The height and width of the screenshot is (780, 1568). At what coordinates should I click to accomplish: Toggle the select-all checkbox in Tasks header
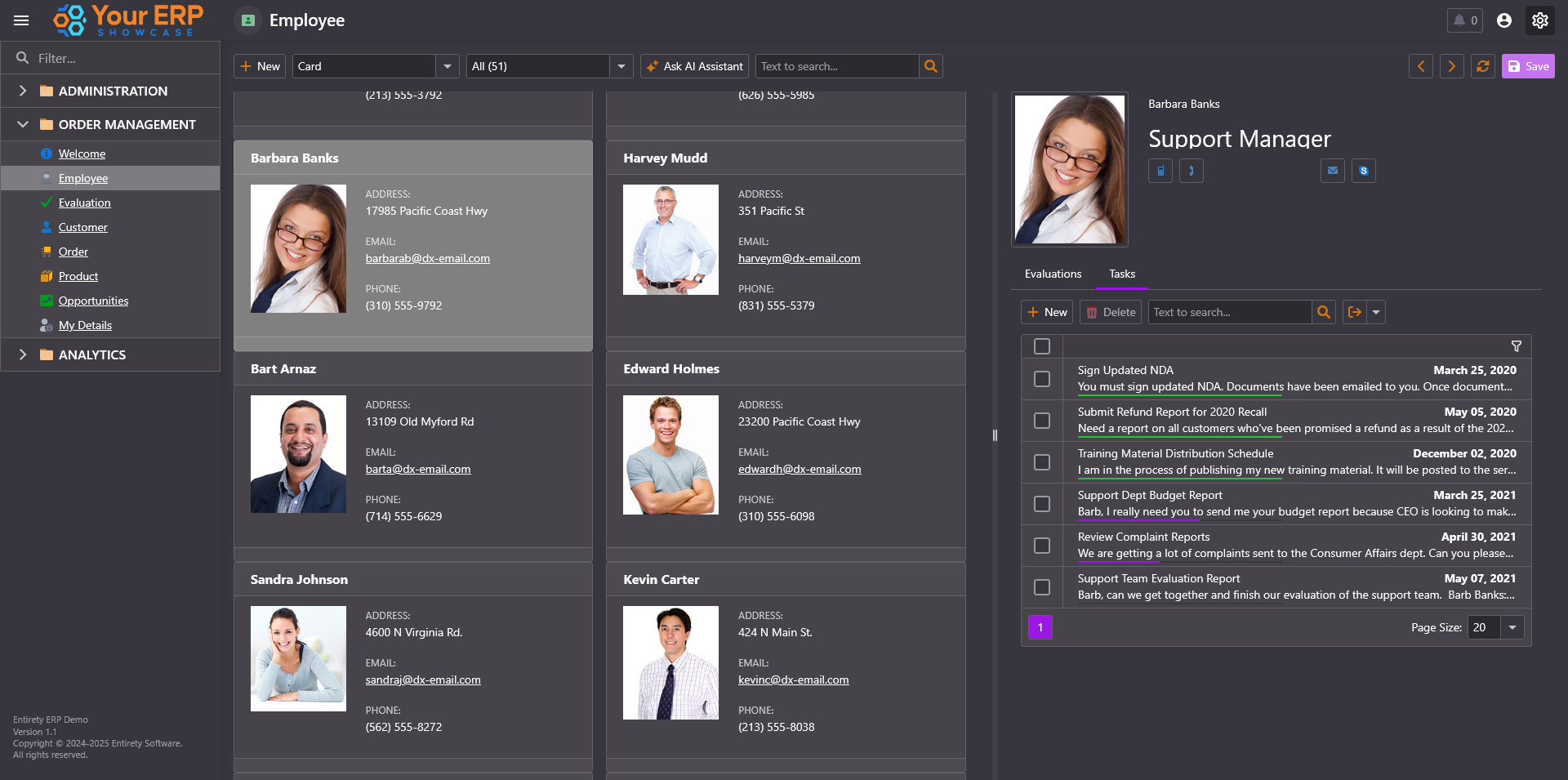(x=1042, y=346)
